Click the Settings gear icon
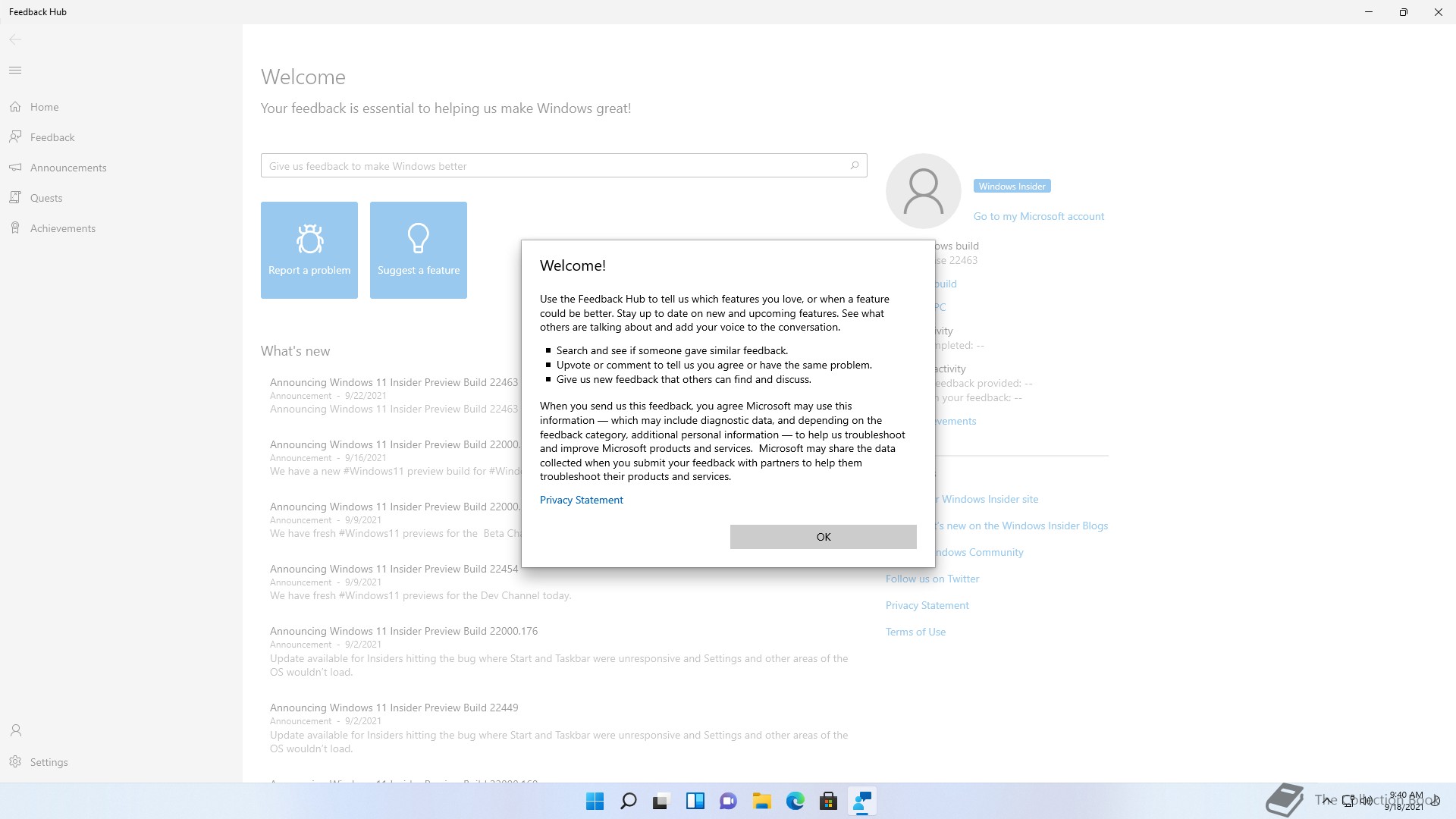The image size is (1456, 819). pos(15,762)
